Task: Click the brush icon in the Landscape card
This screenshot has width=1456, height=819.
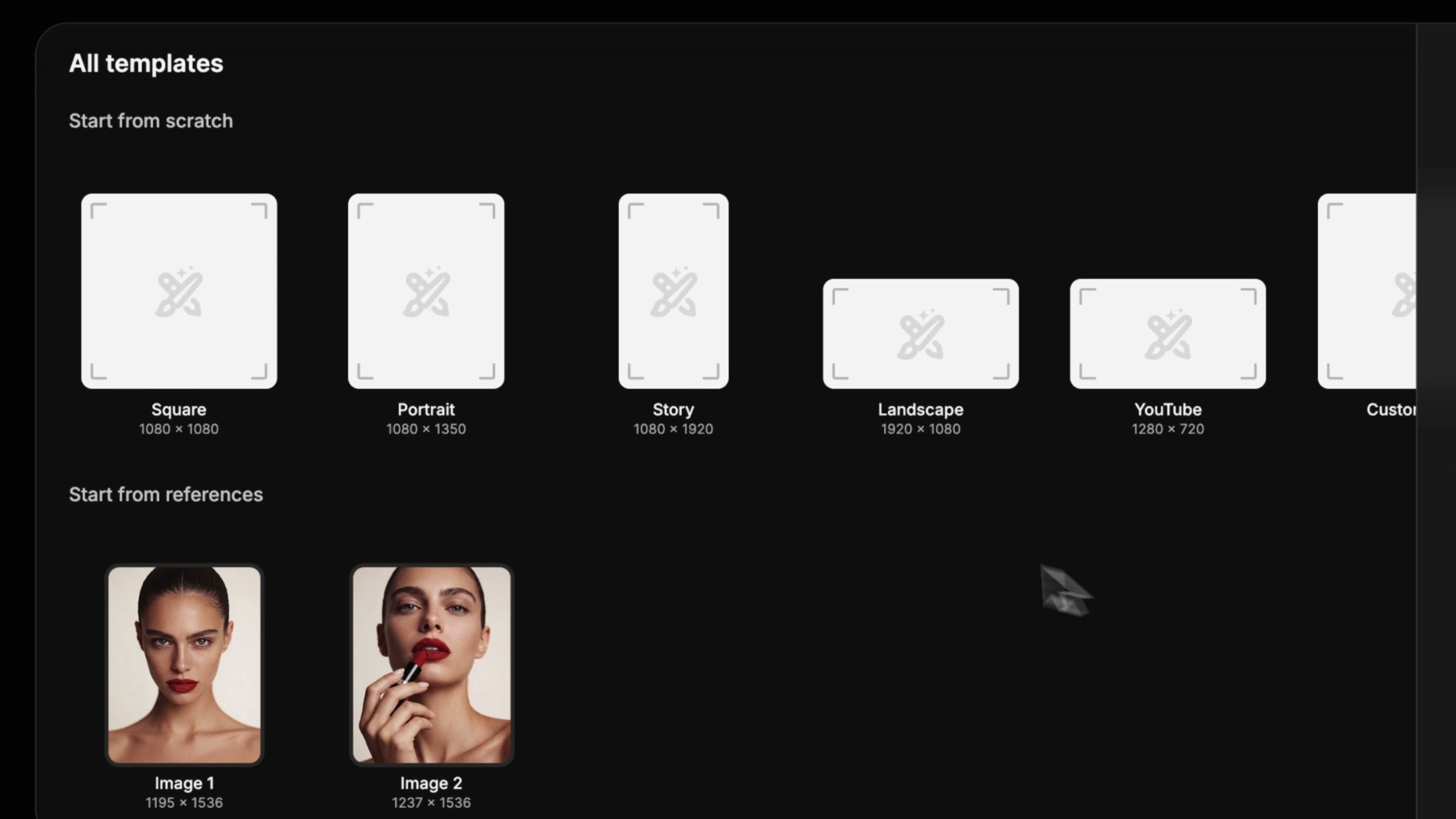Action: click(921, 334)
